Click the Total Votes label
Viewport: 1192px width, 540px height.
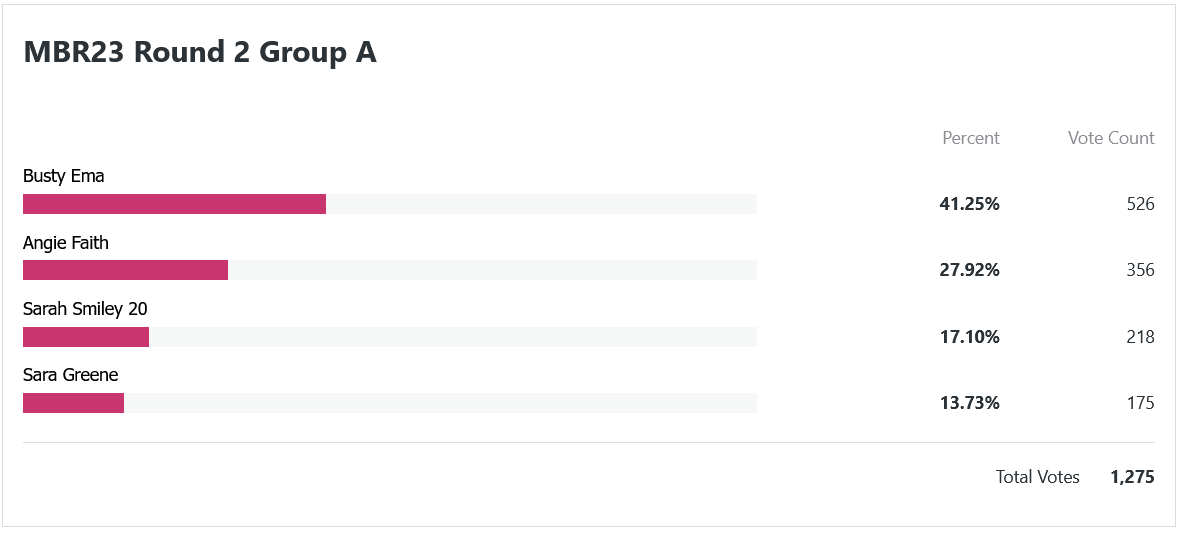1038,477
